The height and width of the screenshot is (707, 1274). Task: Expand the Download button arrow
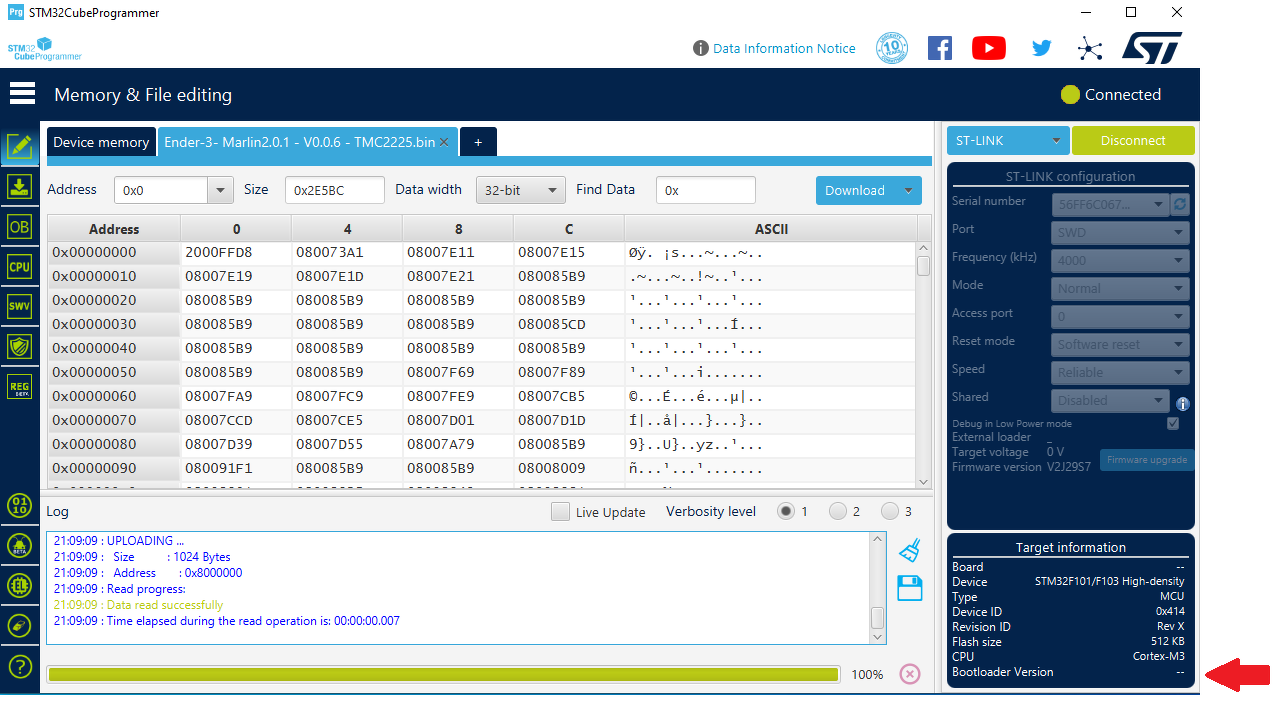pyautogui.click(x=908, y=190)
